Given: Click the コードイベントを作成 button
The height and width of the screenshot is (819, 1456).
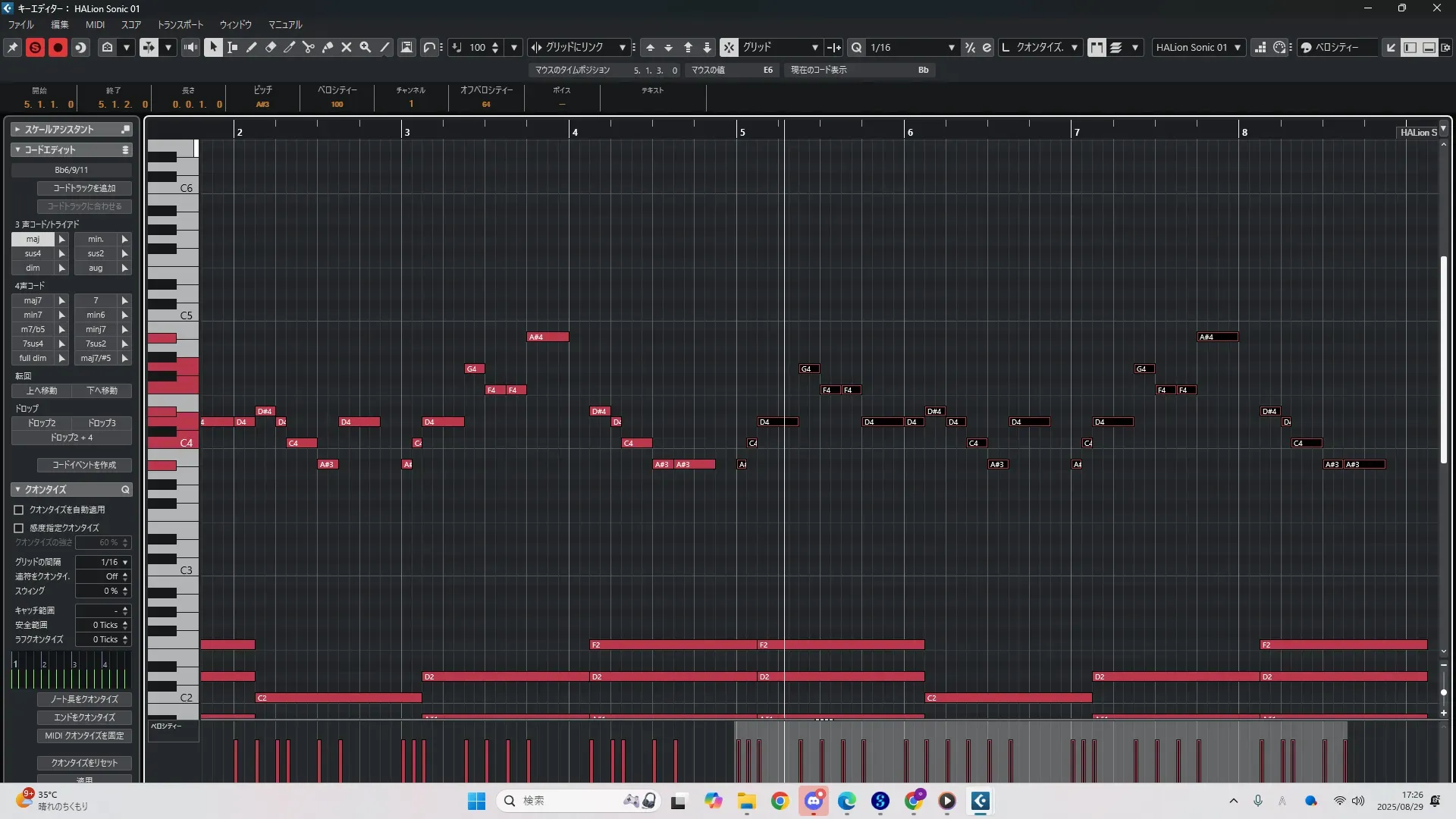Looking at the screenshot, I should point(84,465).
